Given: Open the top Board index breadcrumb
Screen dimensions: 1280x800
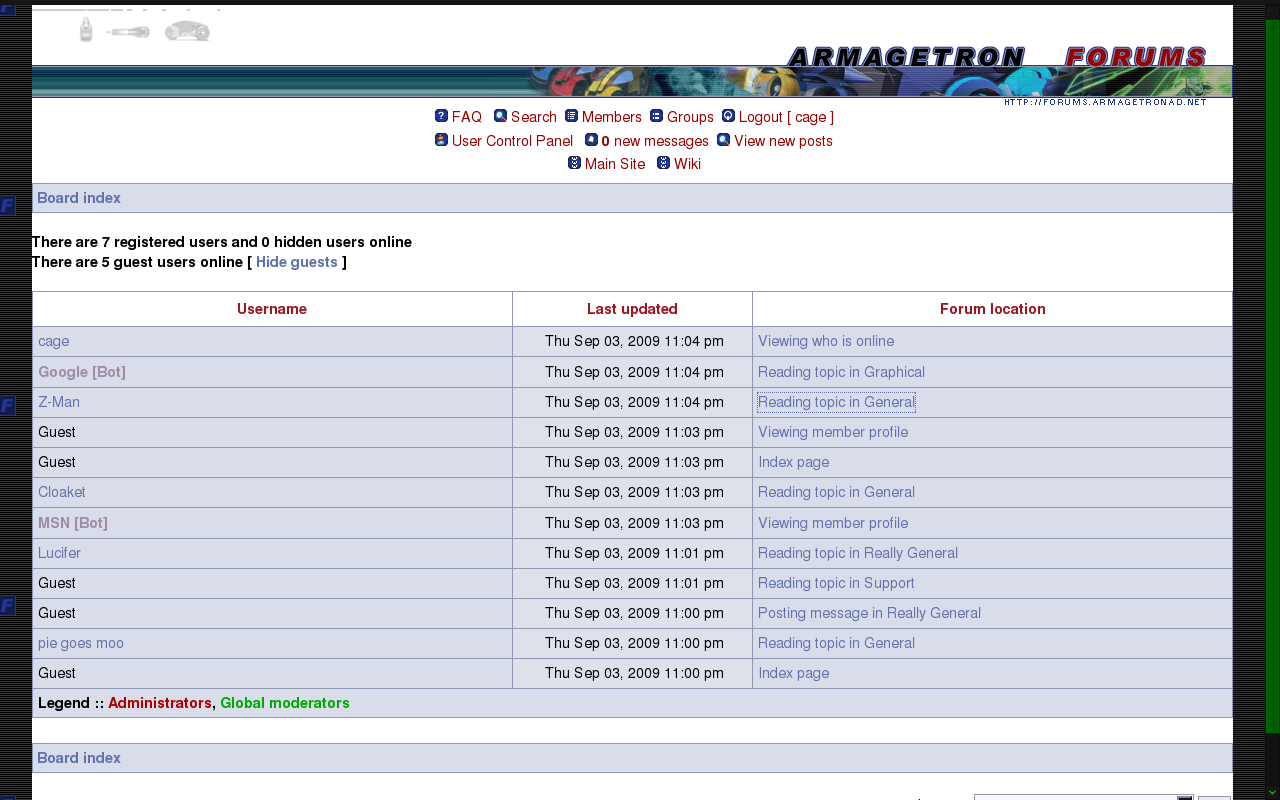Looking at the screenshot, I should pyautogui.click(x=79, y=198).
